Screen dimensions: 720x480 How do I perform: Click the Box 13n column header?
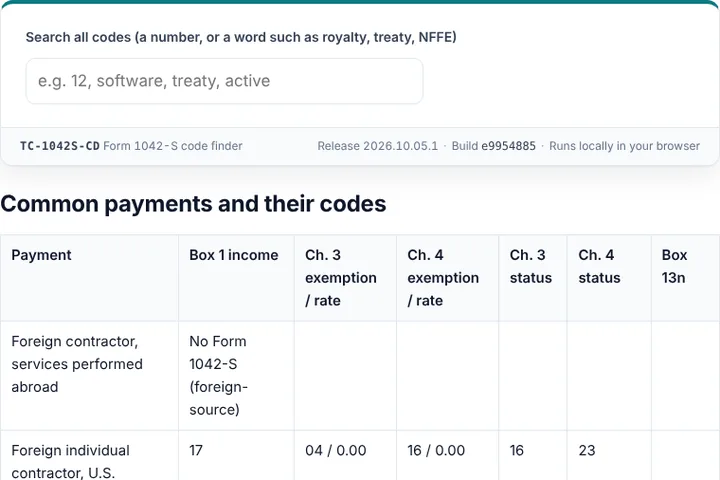point(685,278)
